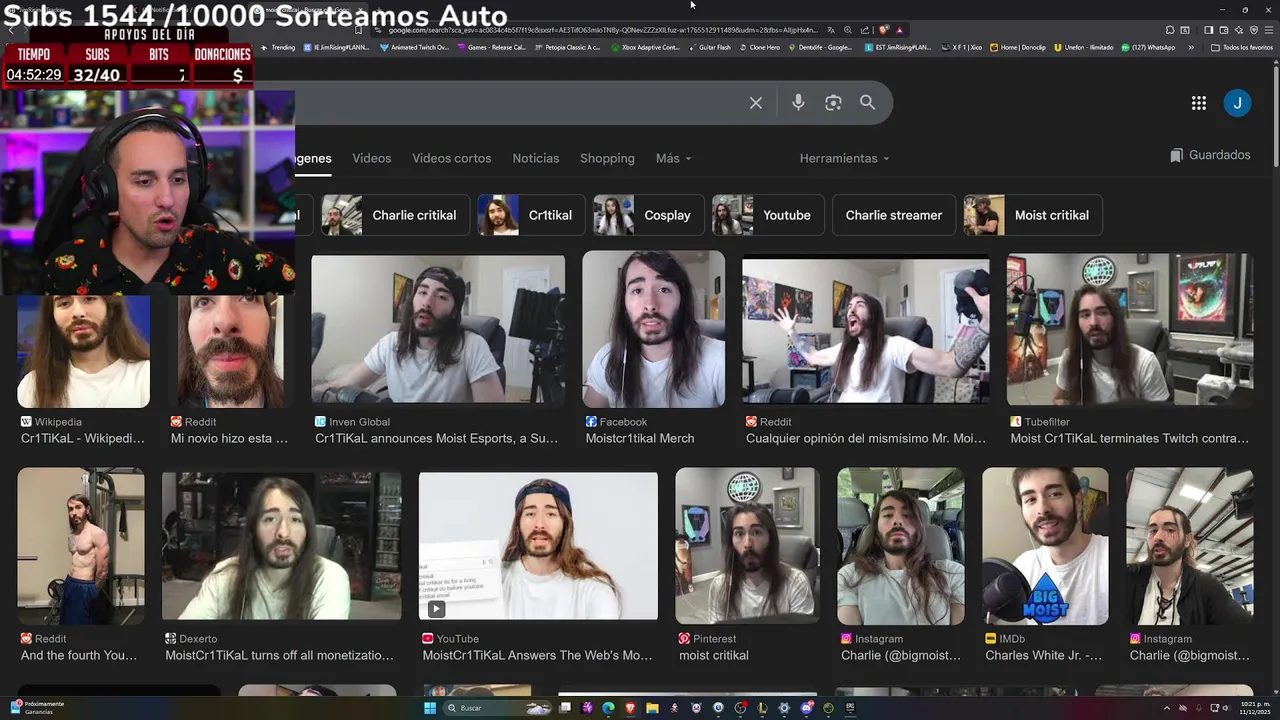Image resolution: width=1280 pixels, height=720 pixels.
Task: Click the magnifying glass search icon
Action: coord(868,103)
